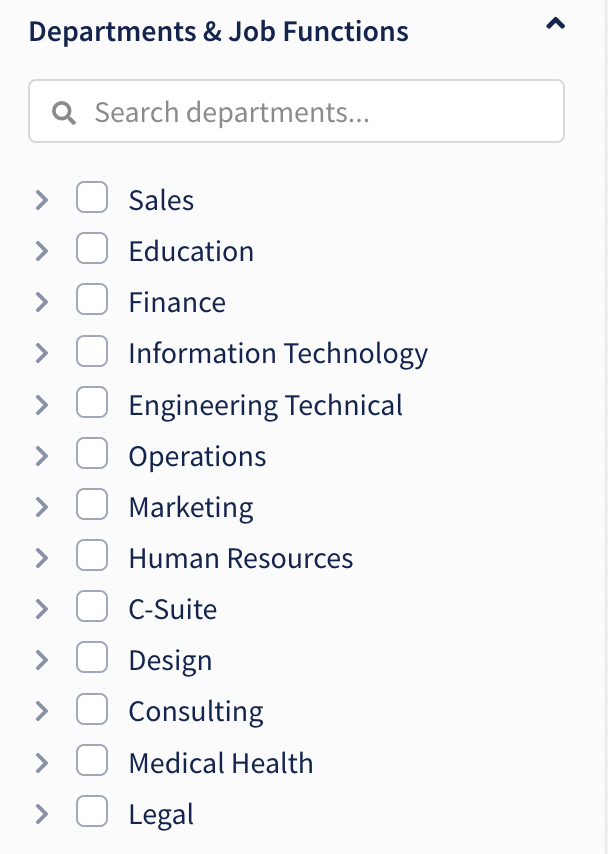This screenshot has width=608, height=854.
Task: Click the Consulting department label
Action: click(196, 712)
